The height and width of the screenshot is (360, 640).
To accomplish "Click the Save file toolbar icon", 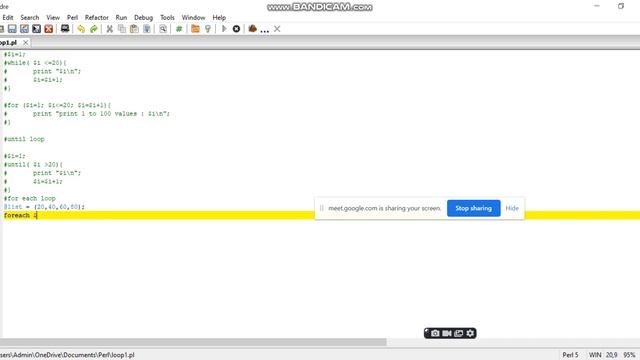I will click(x=12, y=29).
